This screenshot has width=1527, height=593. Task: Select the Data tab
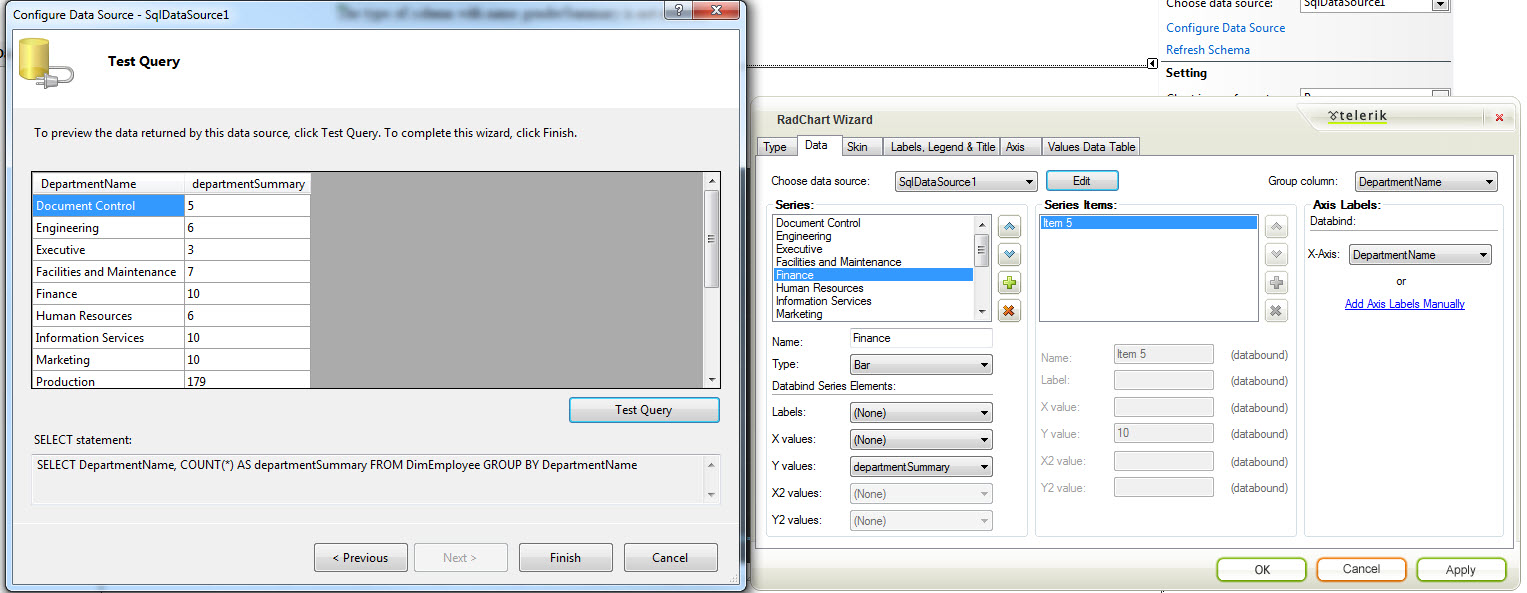click(x=816, y=146)
